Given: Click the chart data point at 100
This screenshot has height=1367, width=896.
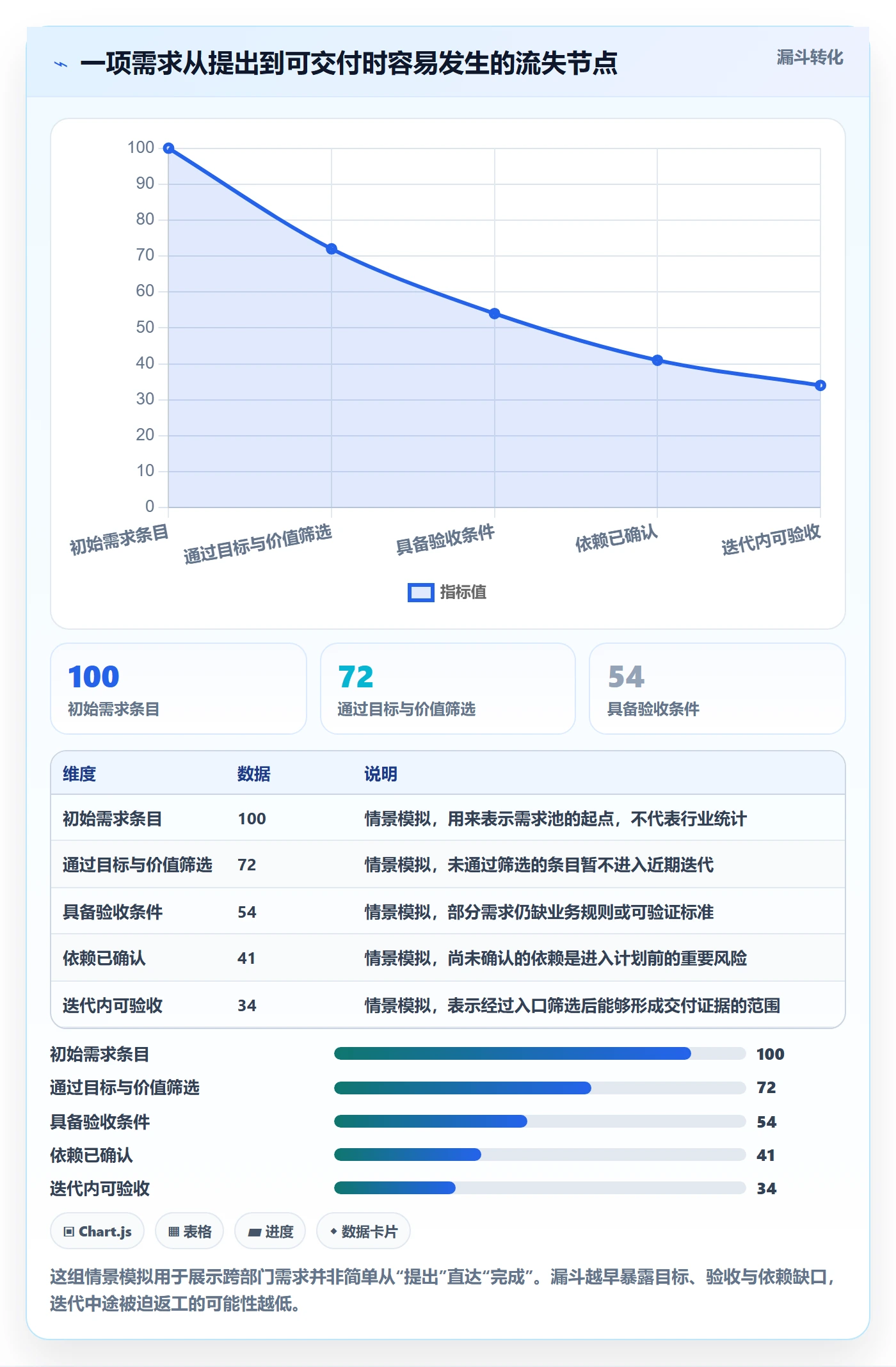Looking at the screenshot, I should point(168,148).
